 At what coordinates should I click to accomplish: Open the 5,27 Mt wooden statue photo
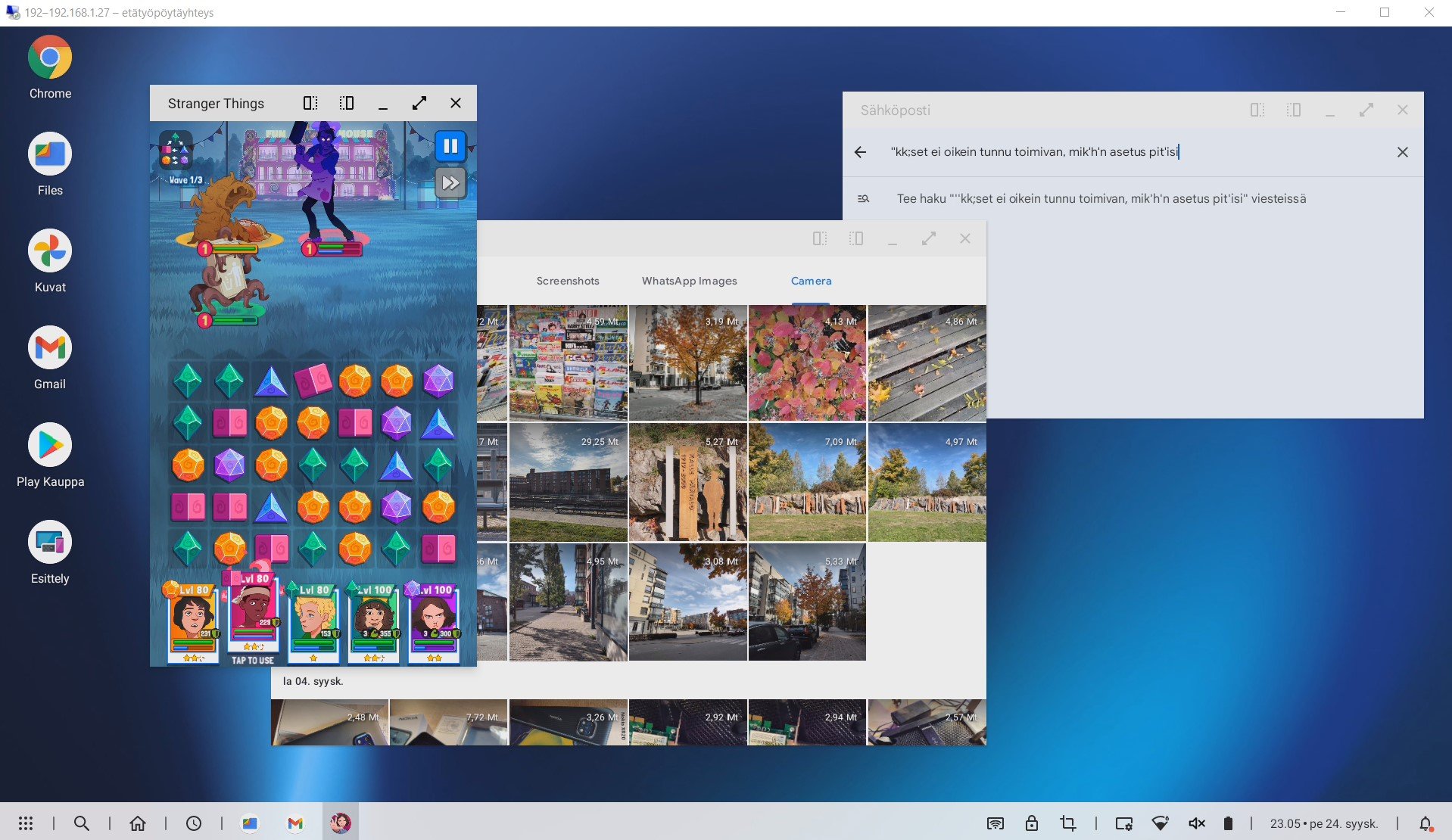click(x=688, y=483)
